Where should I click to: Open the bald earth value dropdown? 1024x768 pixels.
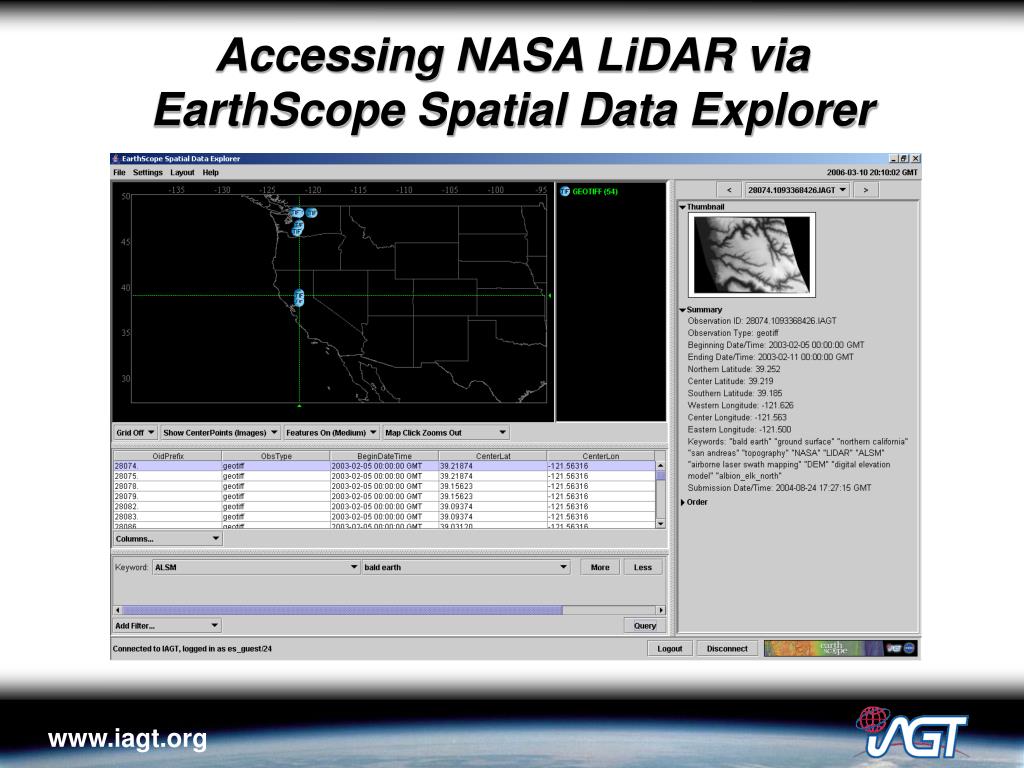click(x=466, y=567)
